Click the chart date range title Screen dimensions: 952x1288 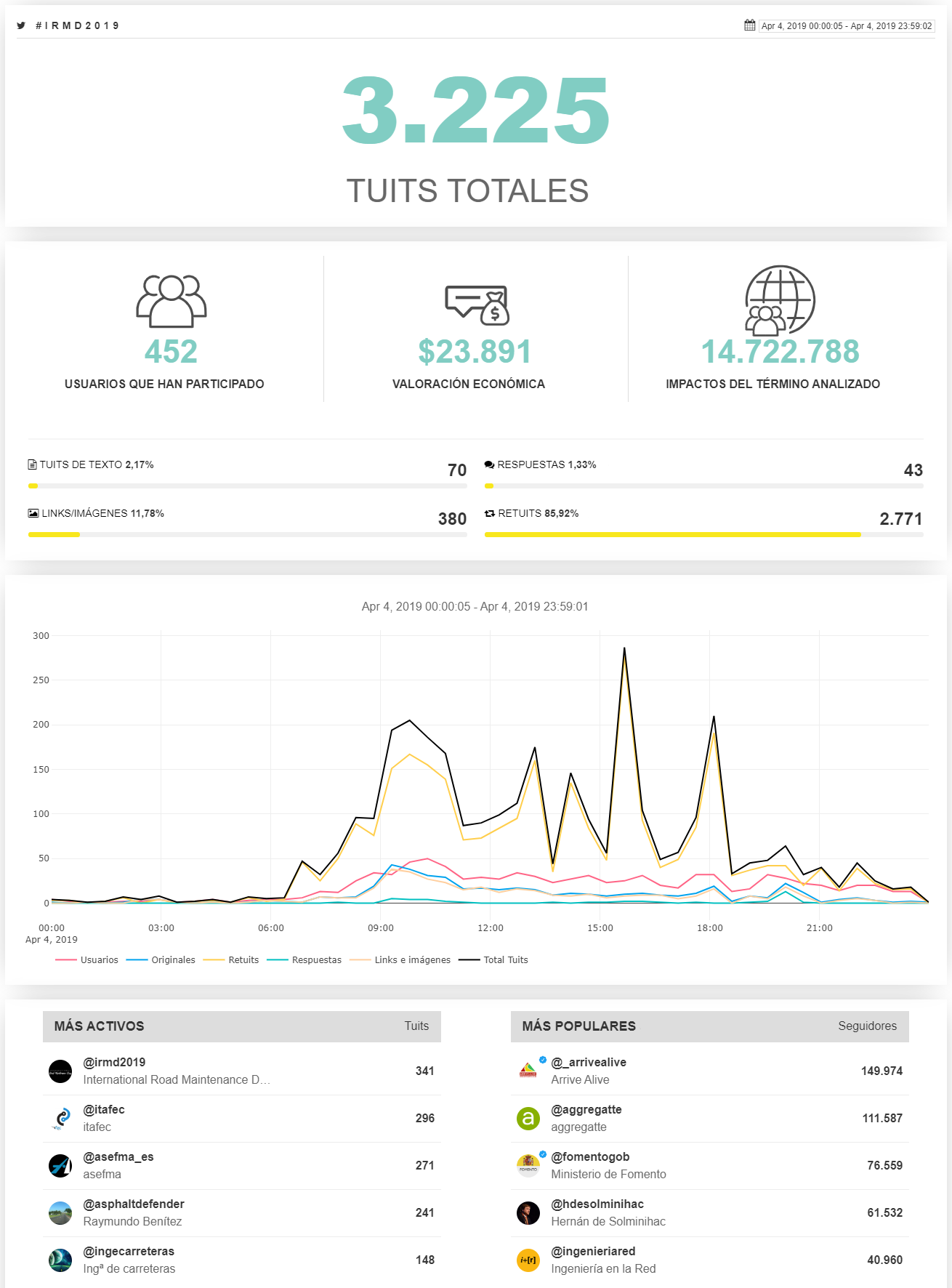[475, 607]
